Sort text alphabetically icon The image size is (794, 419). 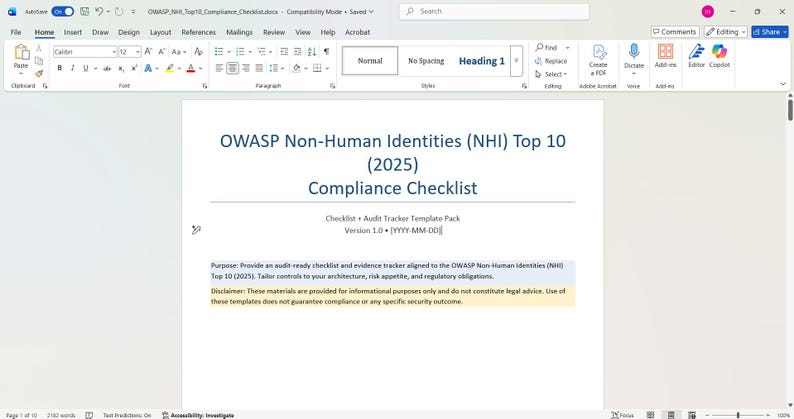[312, 52]
